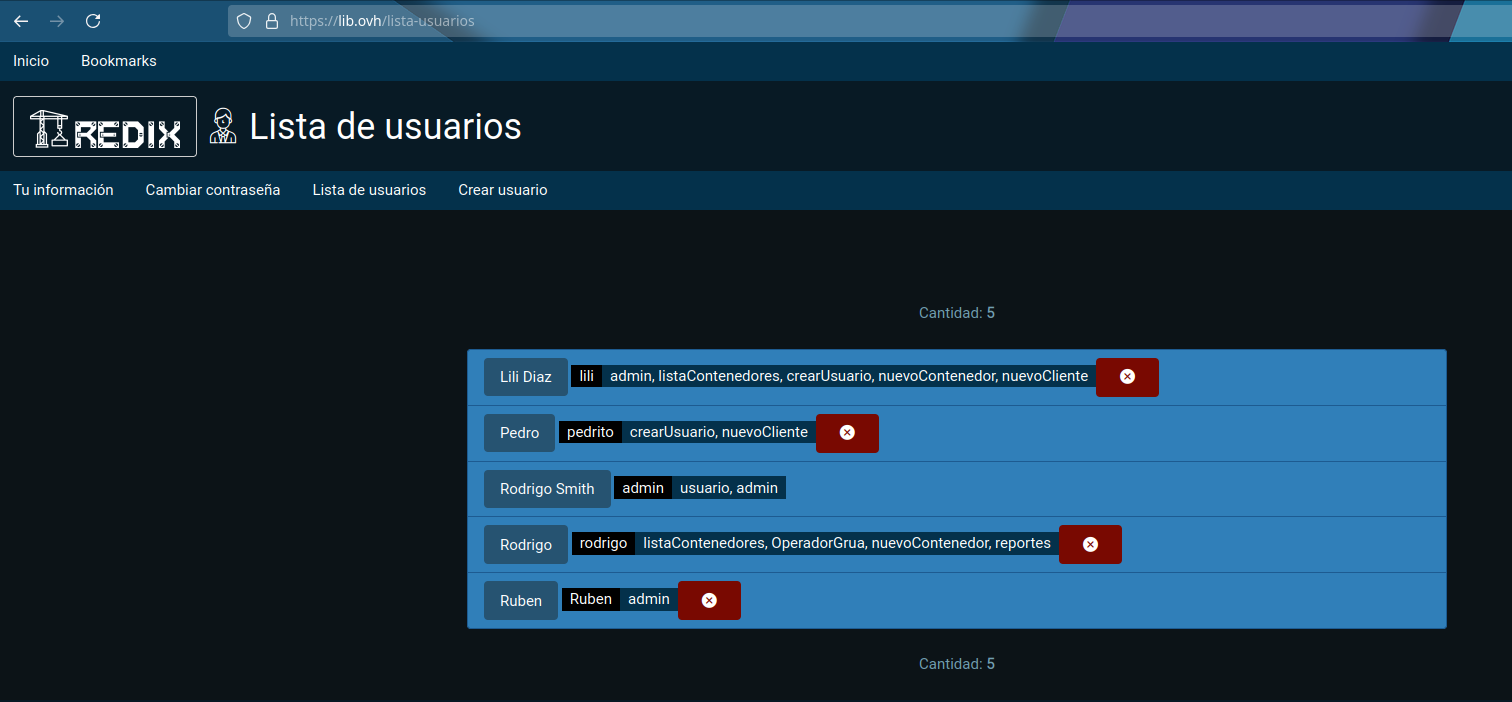Screen dimensions: 1512x702
Task: Go back to previous page
Action: coord(21,21)
